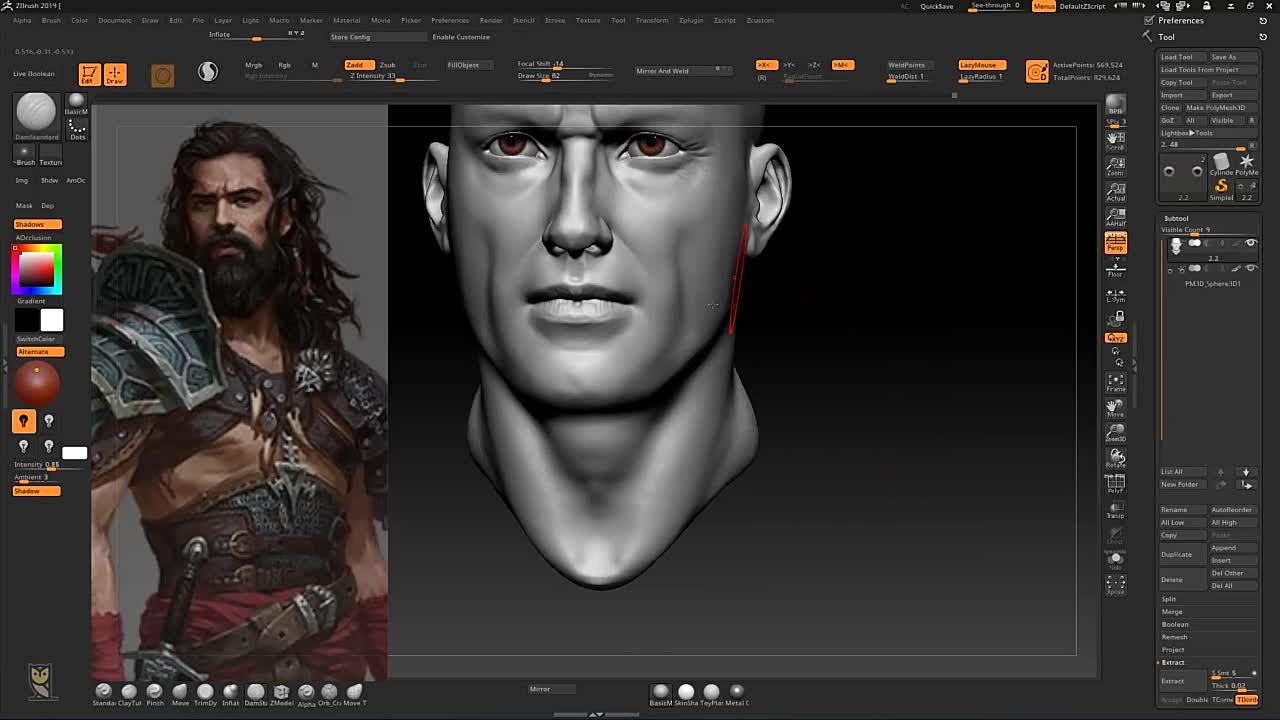The width and height of the screenshot is (1280, 720).
Task: Open the Transform menu
Action: tap(652, 20)
